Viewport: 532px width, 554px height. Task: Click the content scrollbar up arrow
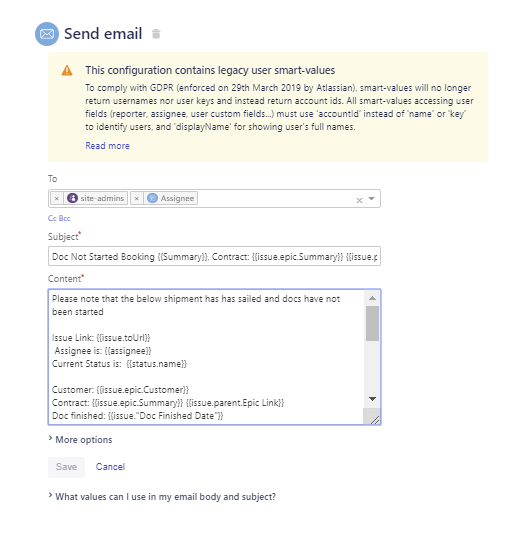372,299
